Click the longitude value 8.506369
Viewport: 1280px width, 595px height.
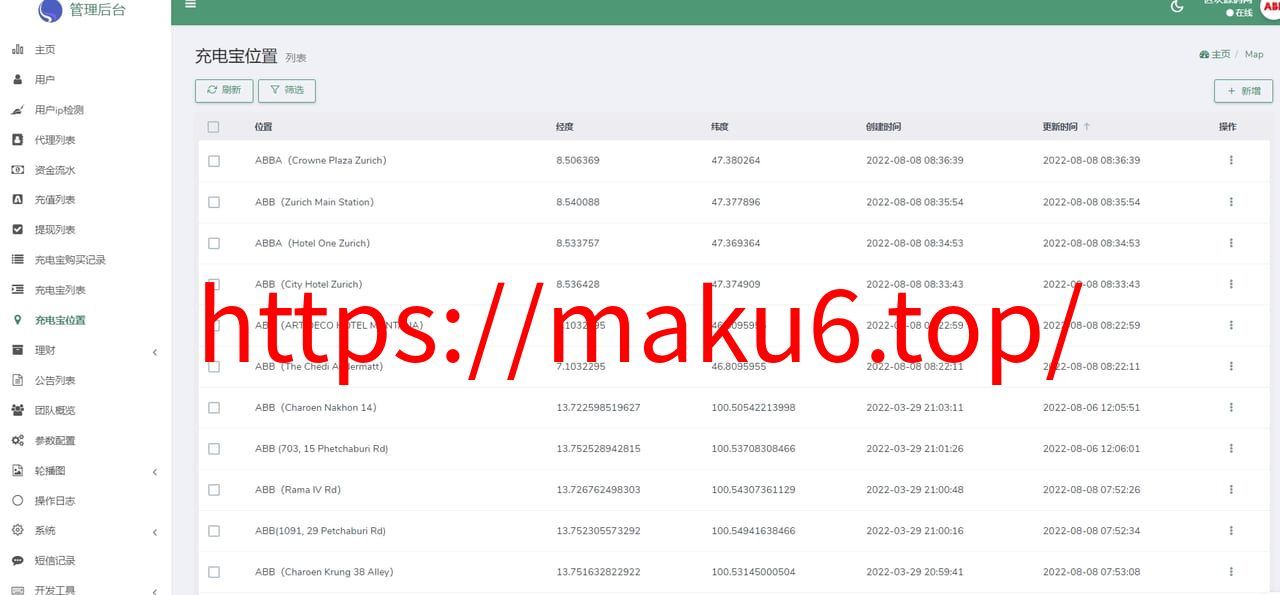coord(578,160)
